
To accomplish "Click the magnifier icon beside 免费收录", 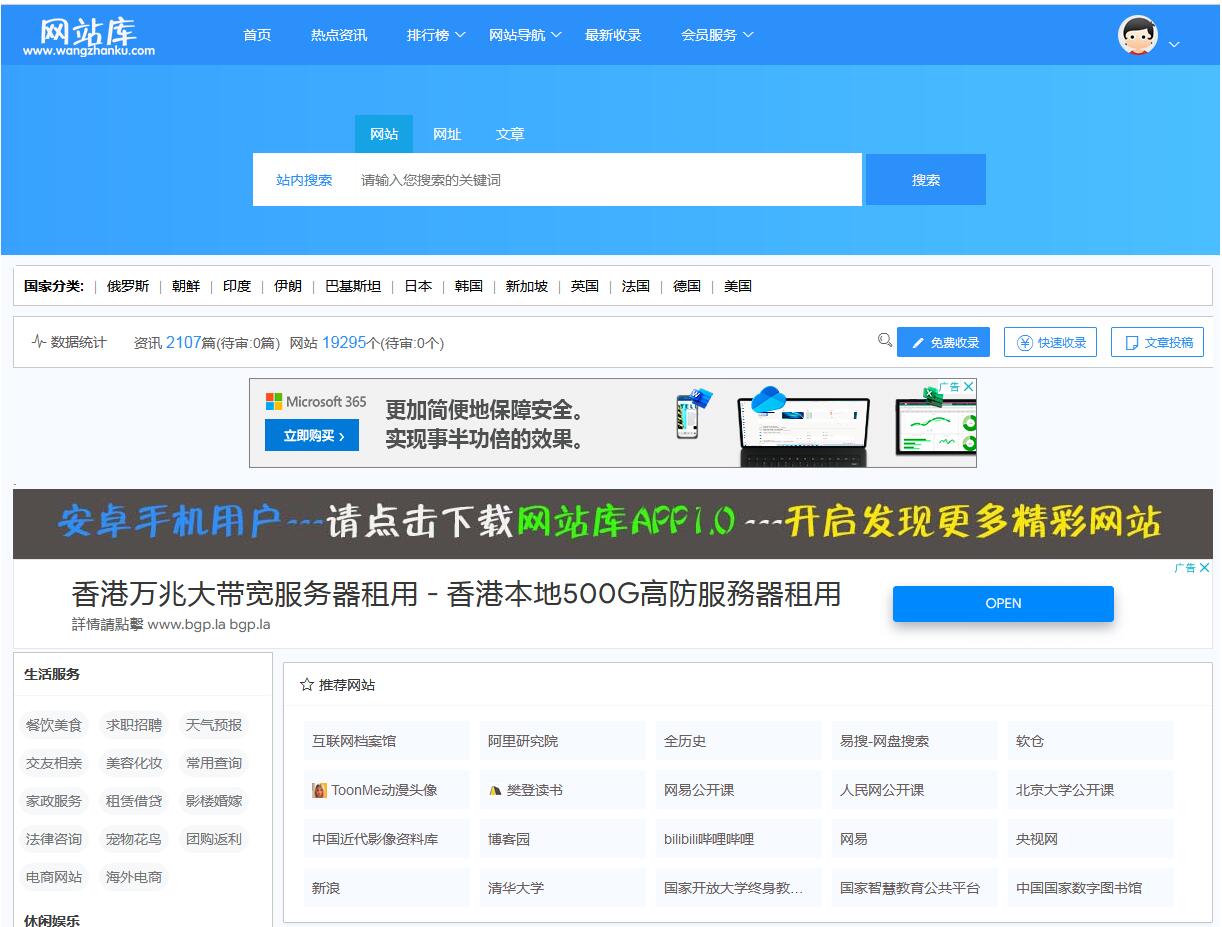I will (x=884, y=340).
